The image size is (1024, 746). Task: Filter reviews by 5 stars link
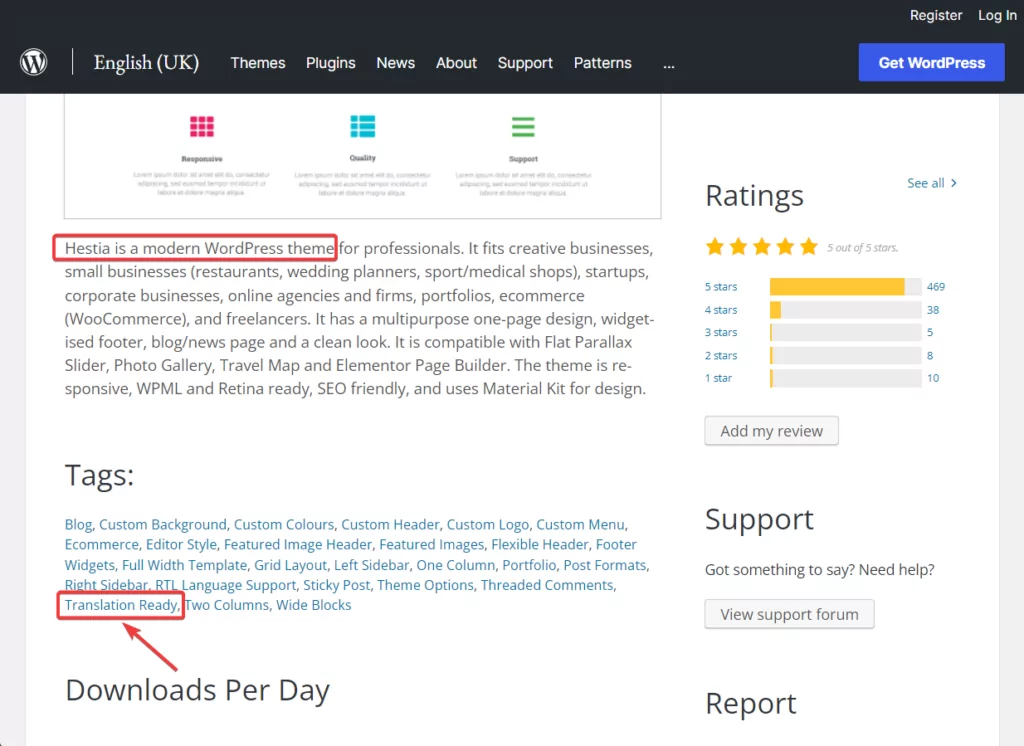click(721, 287)
